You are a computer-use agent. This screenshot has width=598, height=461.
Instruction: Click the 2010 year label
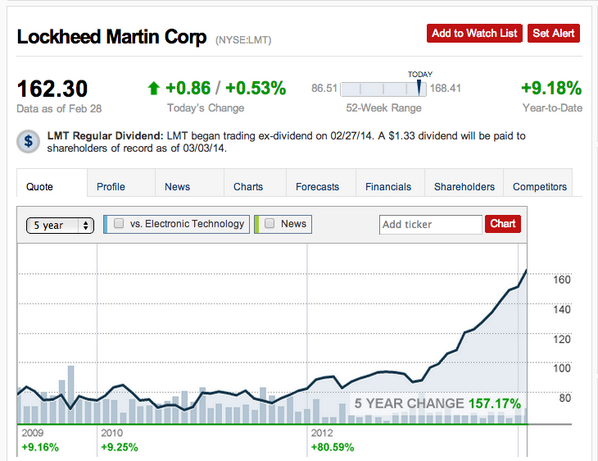pyautogui.click(x=112, y=433)
